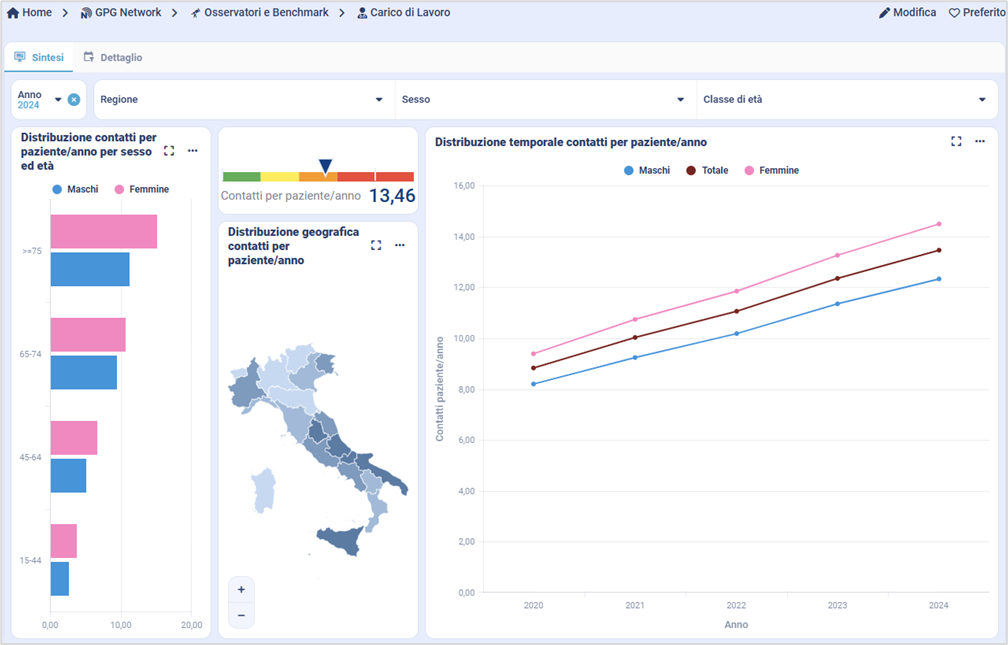This screenshot has width=1008, height=645.
Task: Open geographic map more options menu
Action: click(400, 245)
